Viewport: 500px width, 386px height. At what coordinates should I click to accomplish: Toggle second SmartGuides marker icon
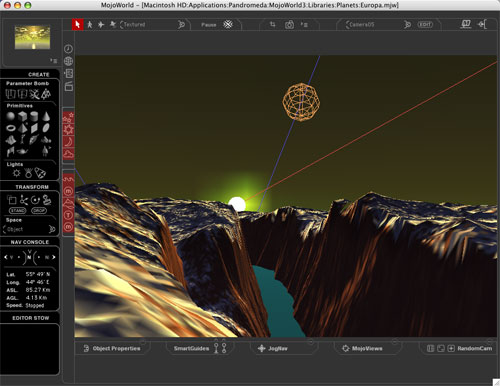point(224,348)
